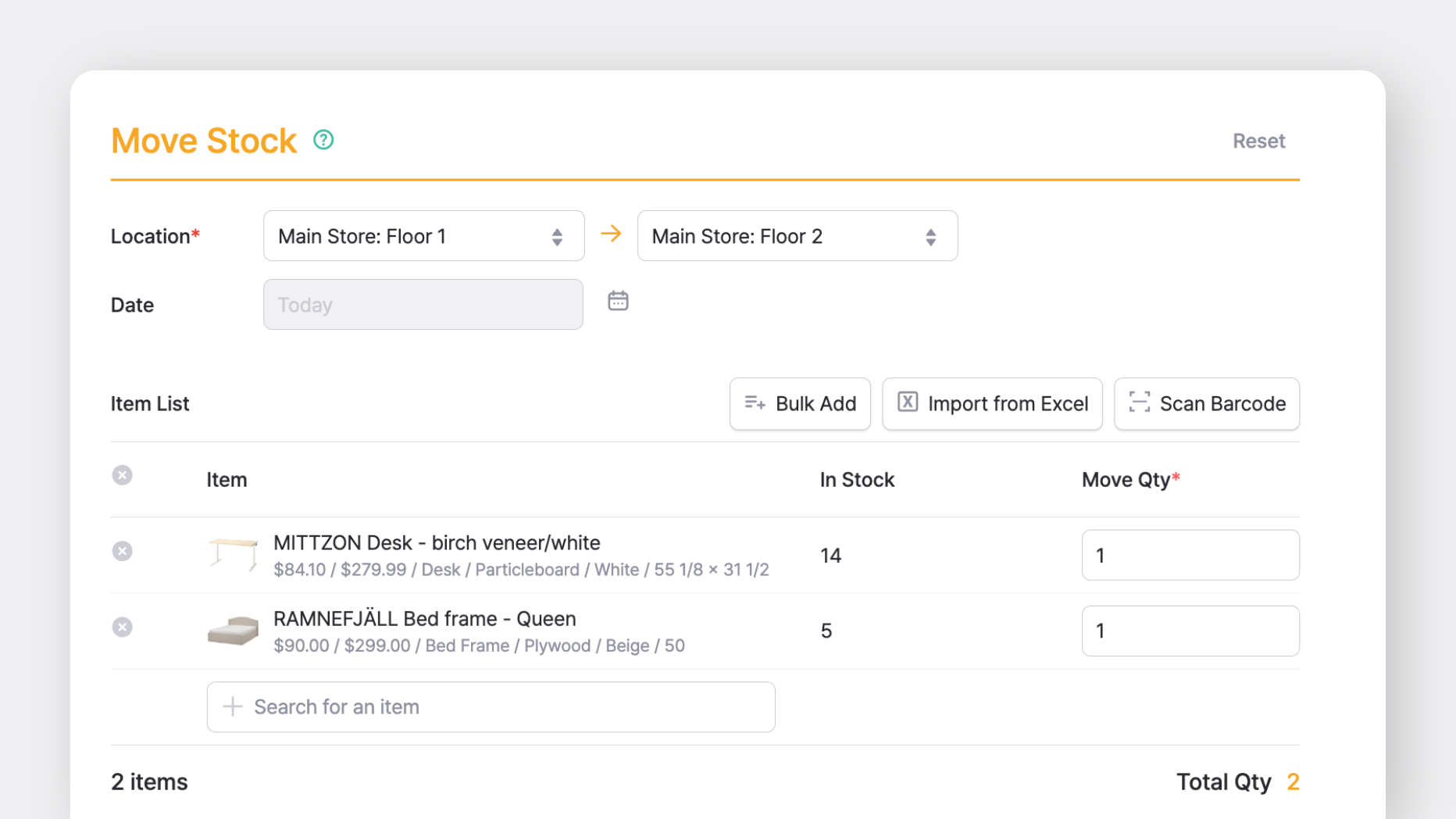Click the Move Stock heading

click(203, 141)
